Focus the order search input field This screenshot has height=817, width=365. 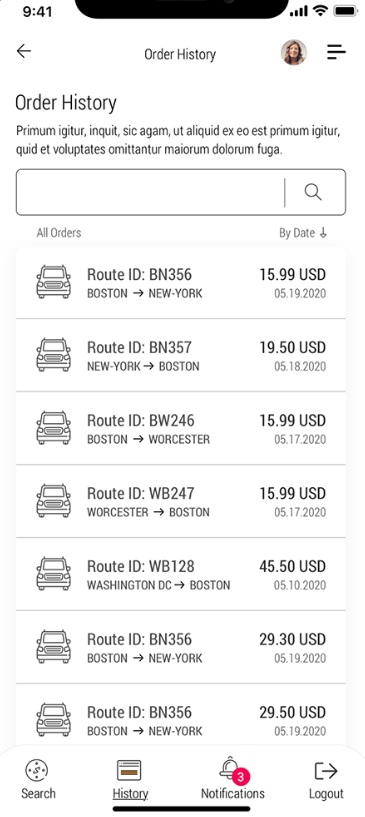(x=150, y=192)
